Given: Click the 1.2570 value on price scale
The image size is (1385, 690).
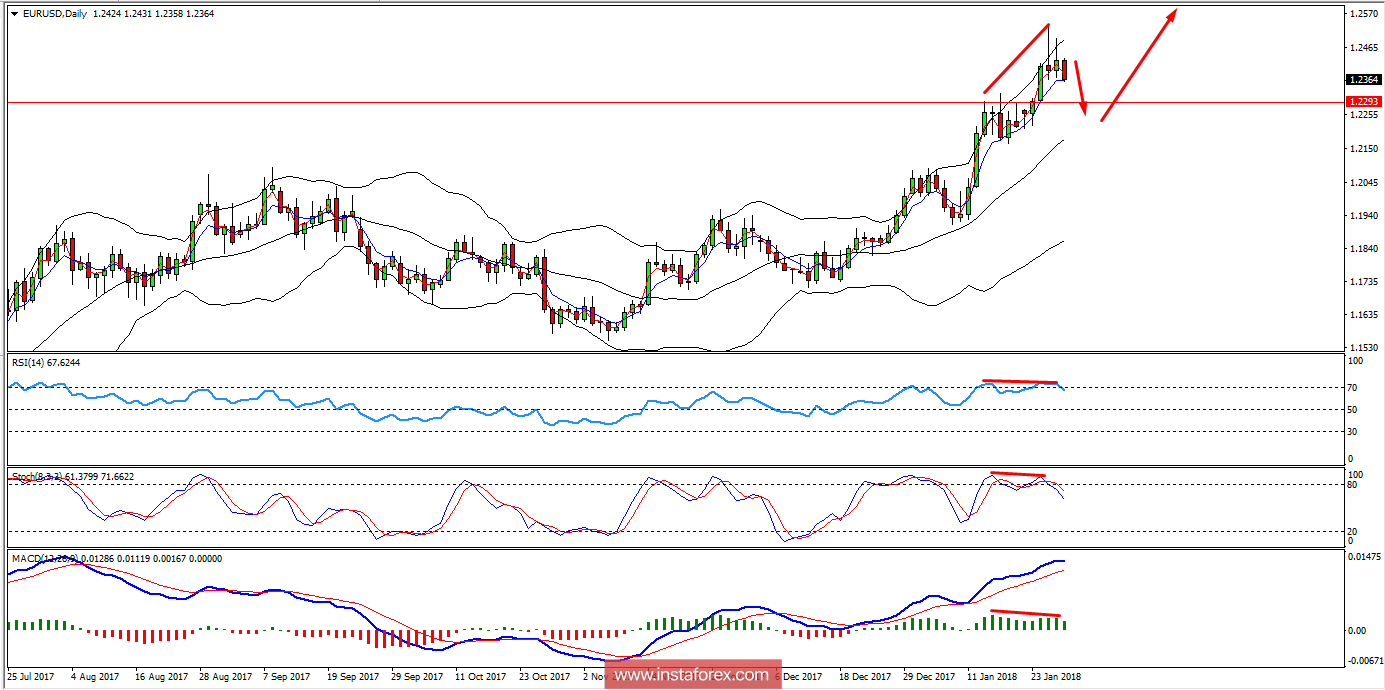Looking at the screenshot, I should point(1363,13).
